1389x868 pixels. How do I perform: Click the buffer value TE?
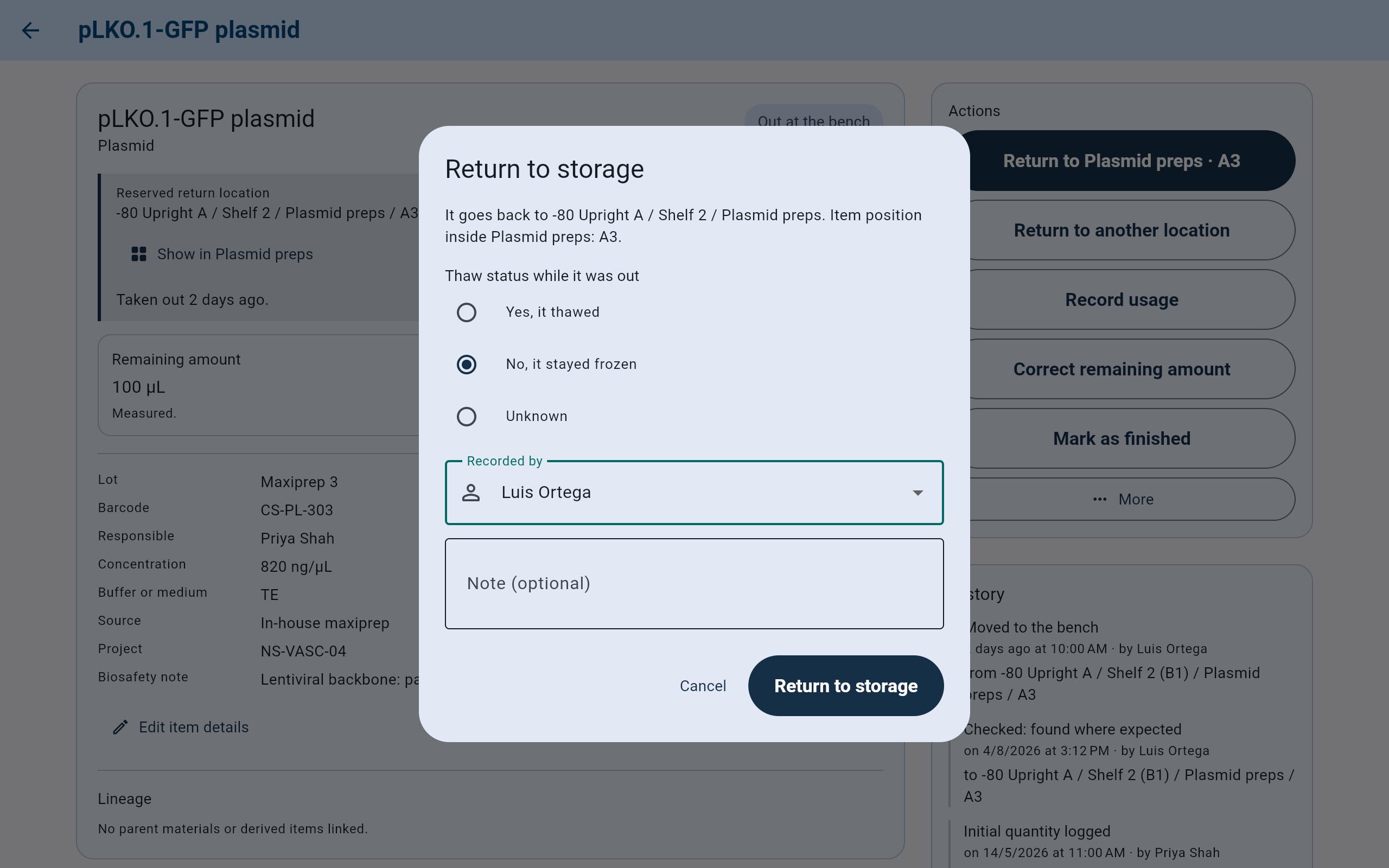pyautogui.click(x=269, y=595)
